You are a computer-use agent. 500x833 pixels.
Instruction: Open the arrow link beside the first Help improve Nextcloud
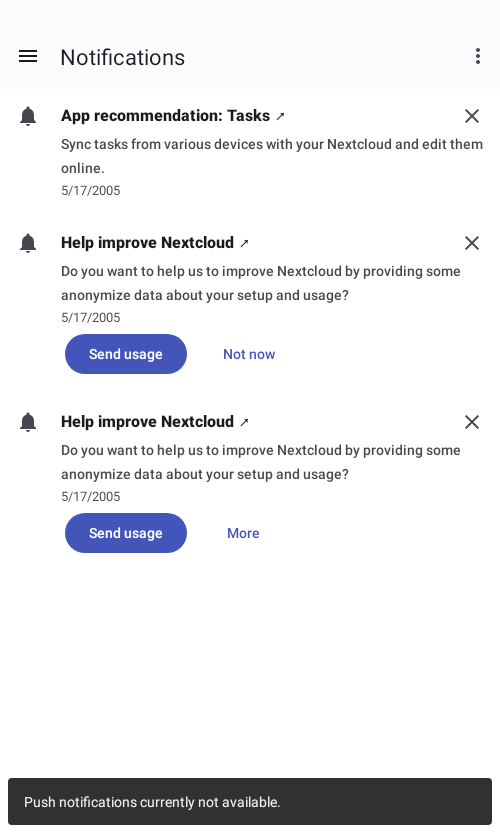(244, 243)
